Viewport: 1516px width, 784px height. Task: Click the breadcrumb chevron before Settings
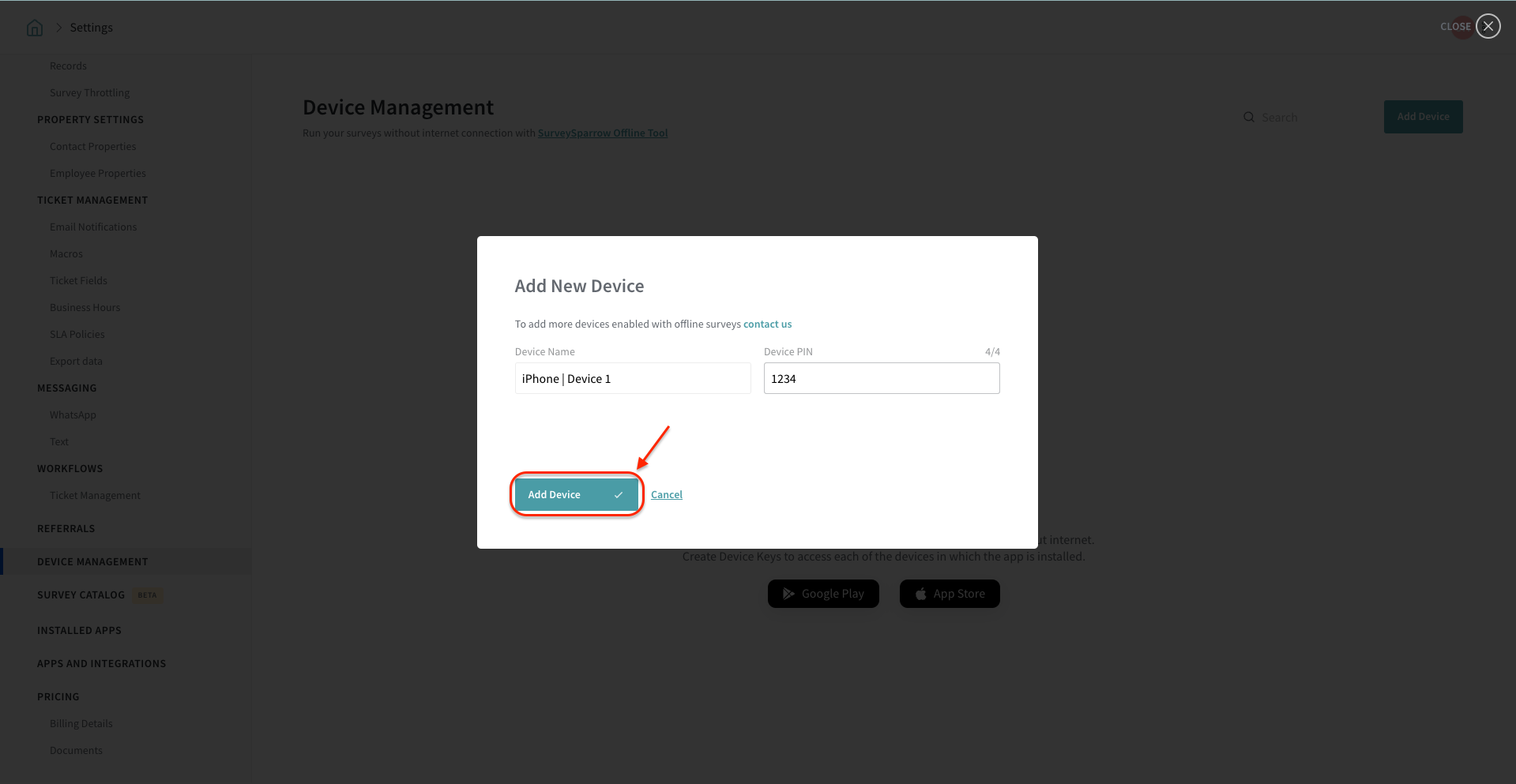[58, 28]
